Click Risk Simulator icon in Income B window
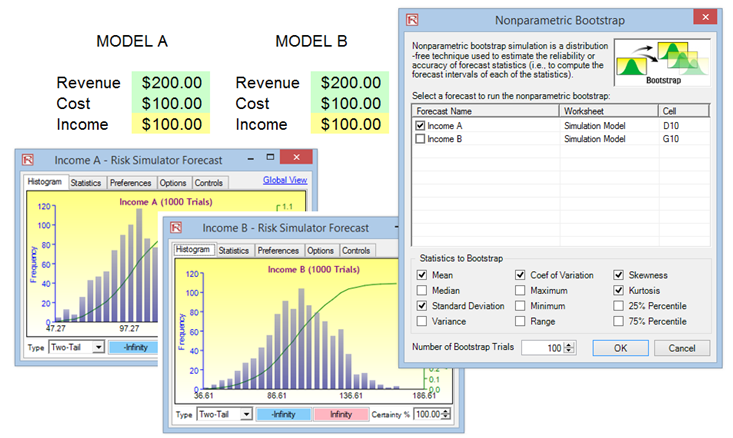This screenshot has height=438, width=733. click(x=176, y=228)
